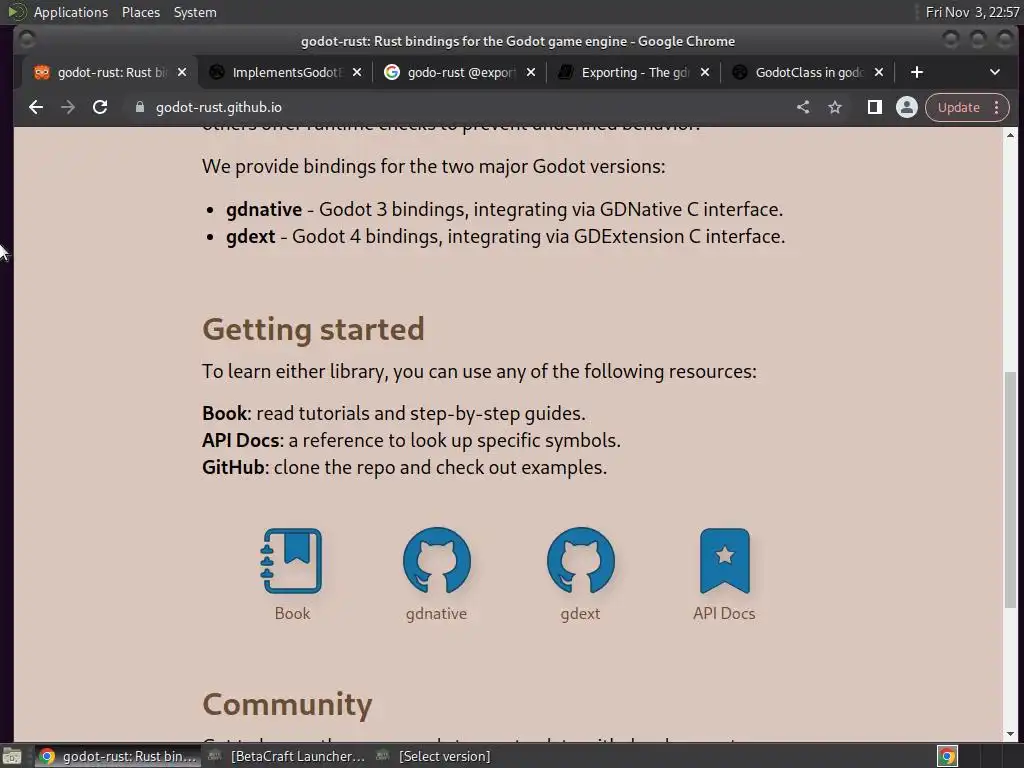Screen dimensions: 1024x768
Task: Go forward to the next page
Action: point(68,107)
